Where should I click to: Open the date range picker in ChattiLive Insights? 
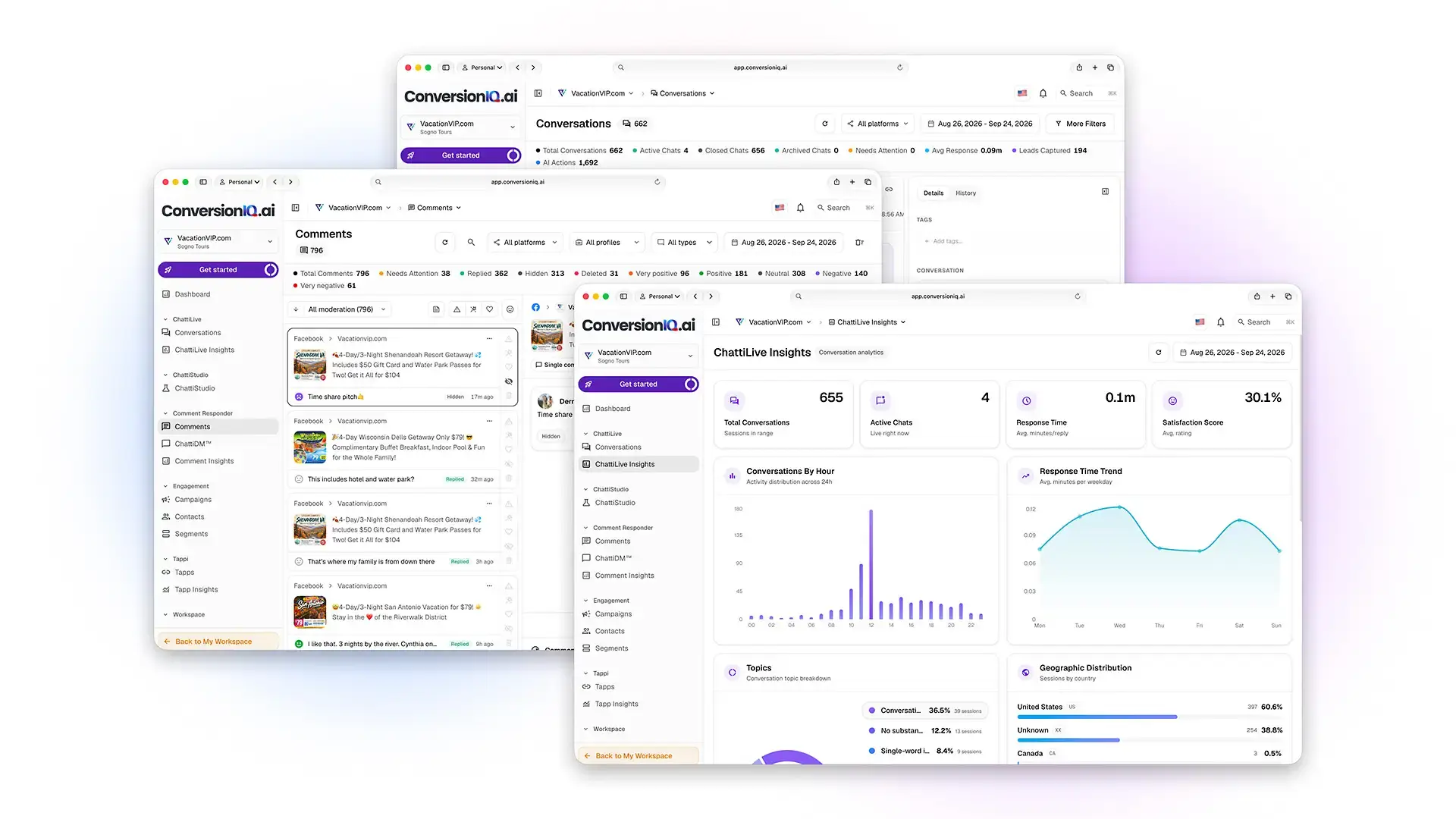click(x=1232, y=353)
